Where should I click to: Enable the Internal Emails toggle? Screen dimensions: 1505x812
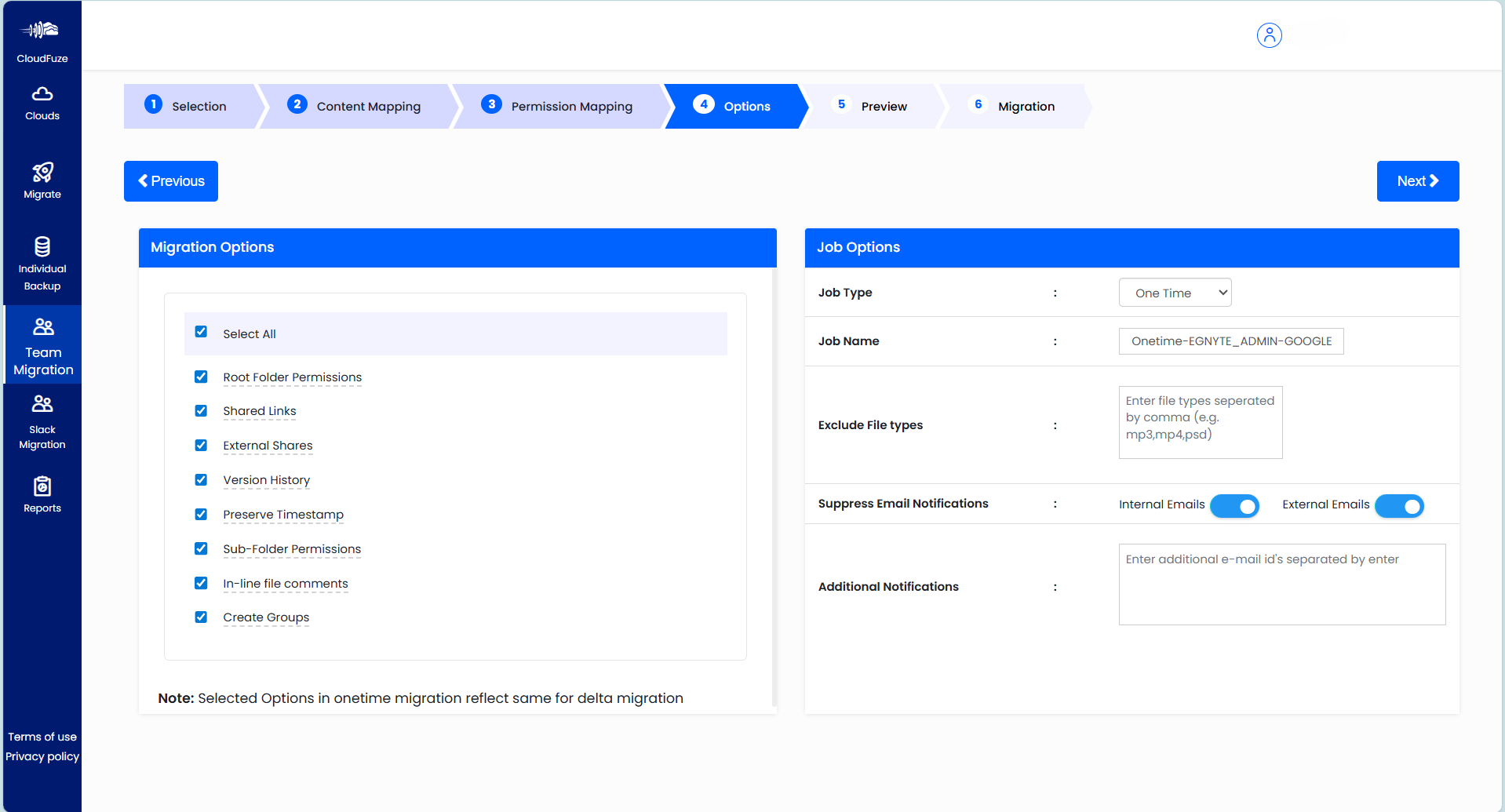(1234, 506)
